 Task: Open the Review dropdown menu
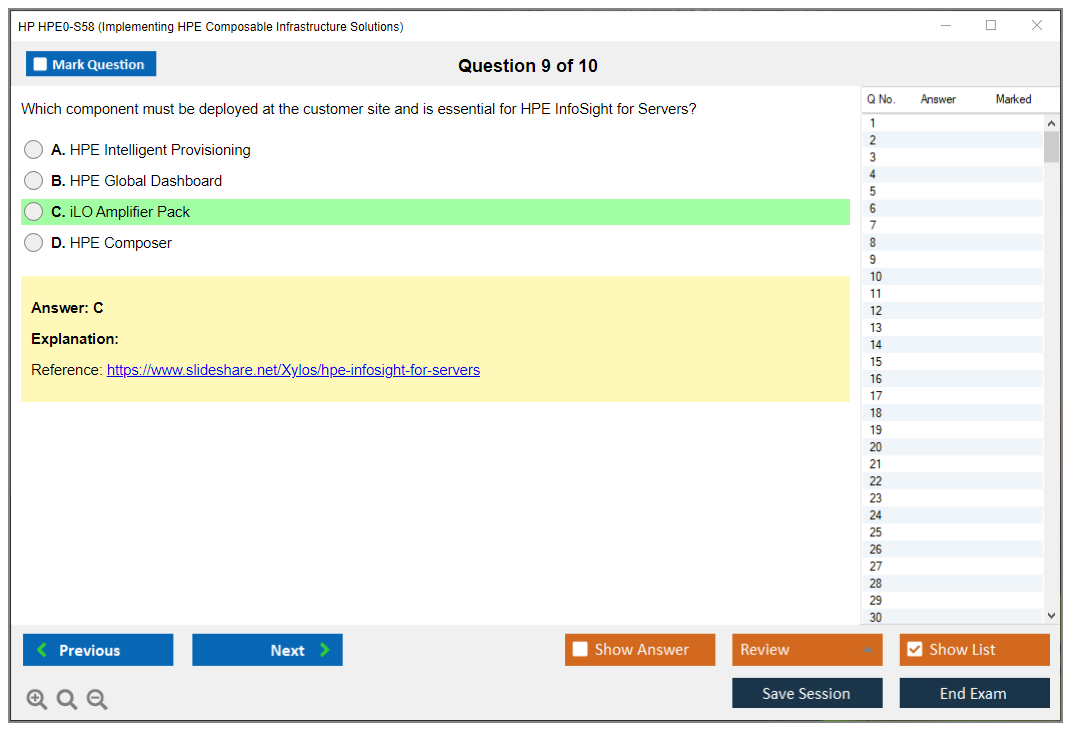(x=806, y=650)
